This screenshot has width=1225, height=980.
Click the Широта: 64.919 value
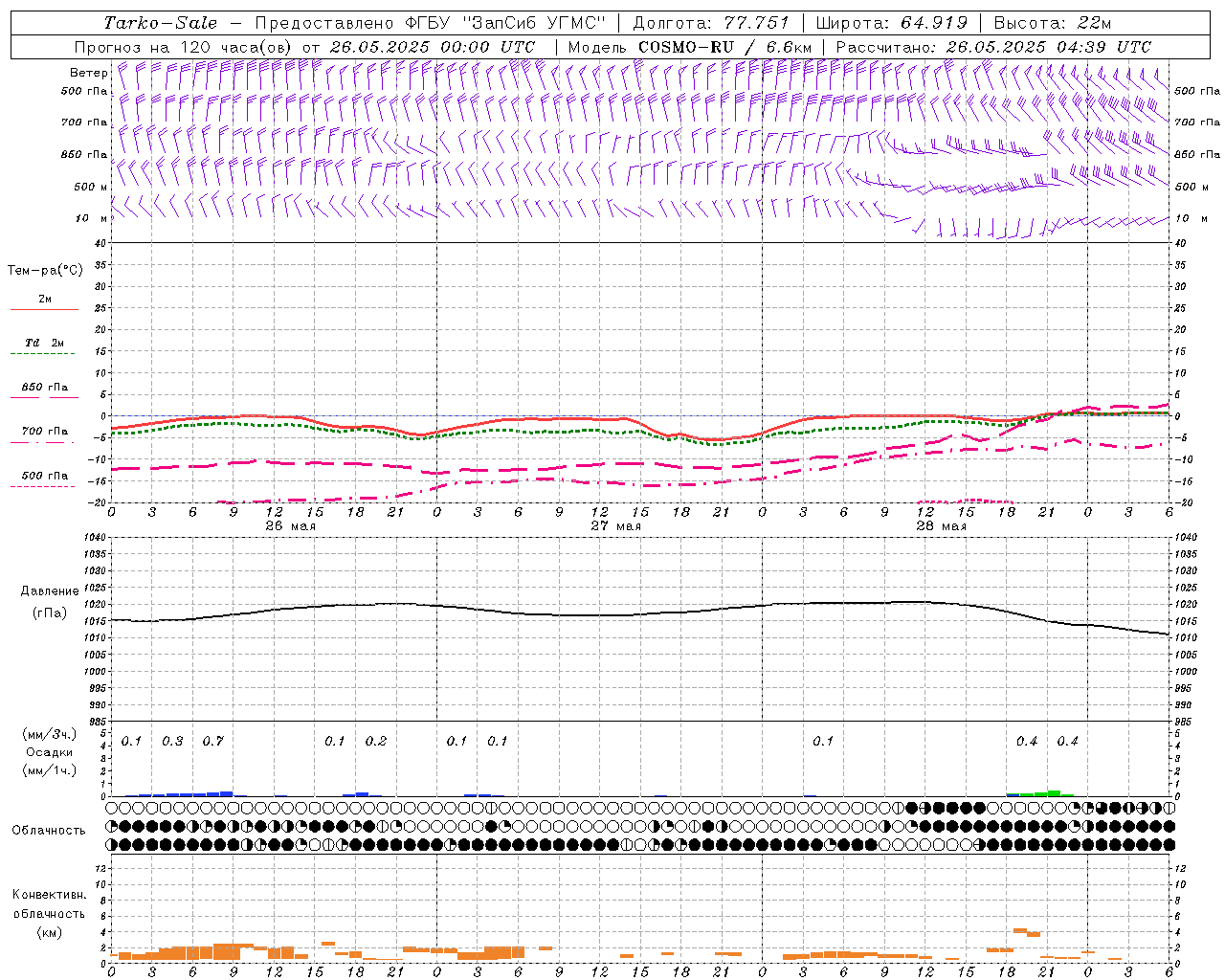(891, 23)
